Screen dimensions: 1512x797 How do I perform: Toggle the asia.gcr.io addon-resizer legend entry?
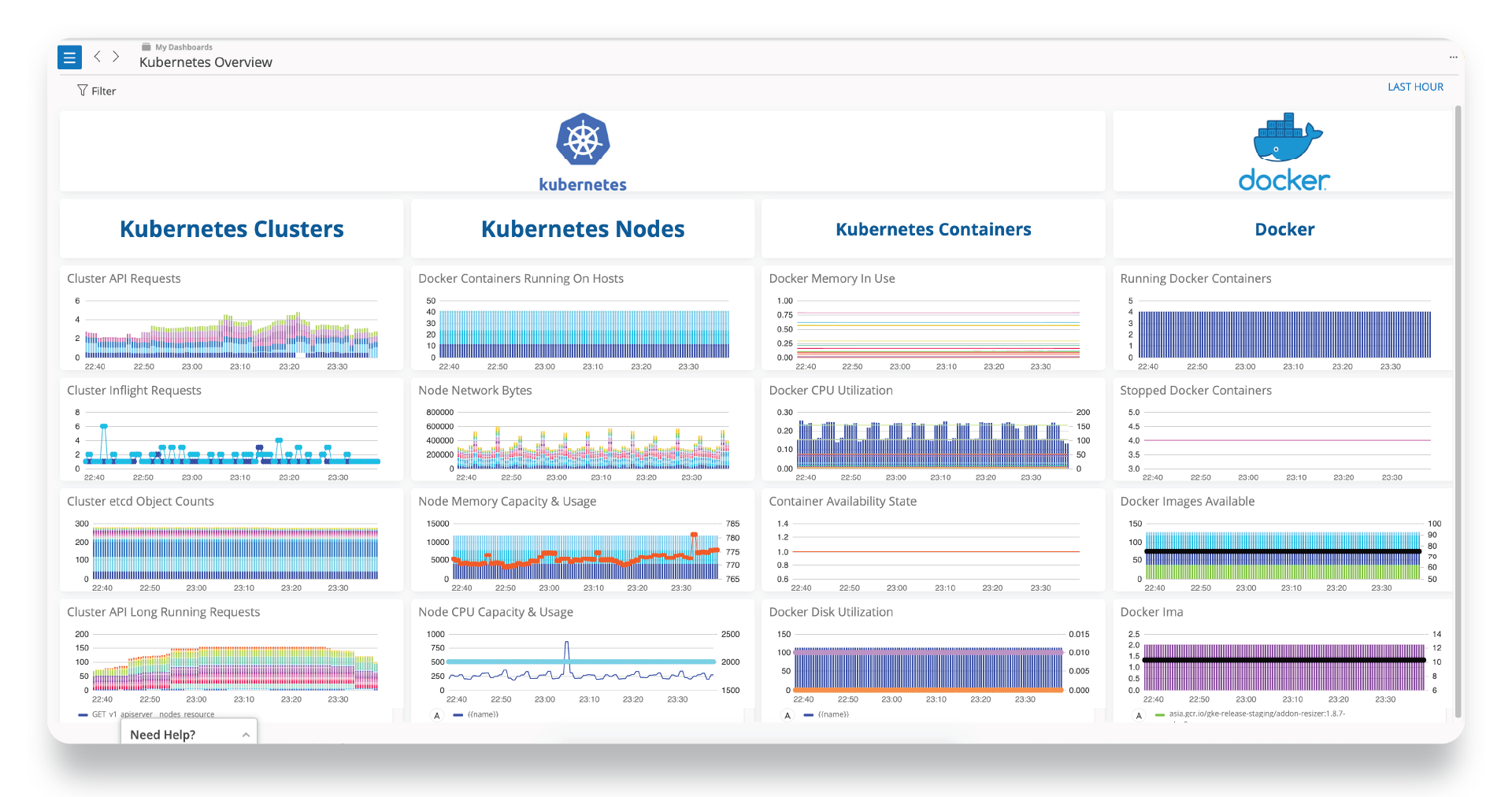[x=1251, y=714]
